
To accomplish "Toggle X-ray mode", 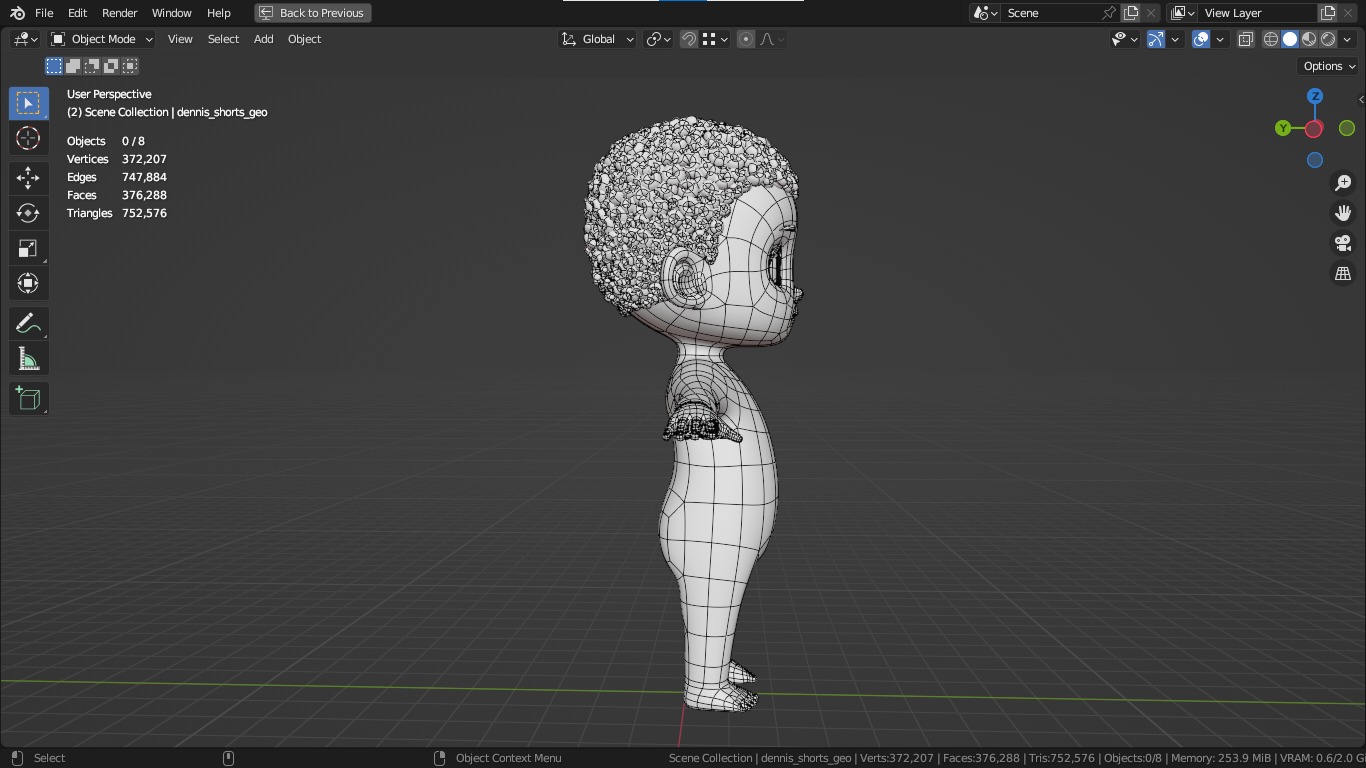I will tap(1245, 39).
